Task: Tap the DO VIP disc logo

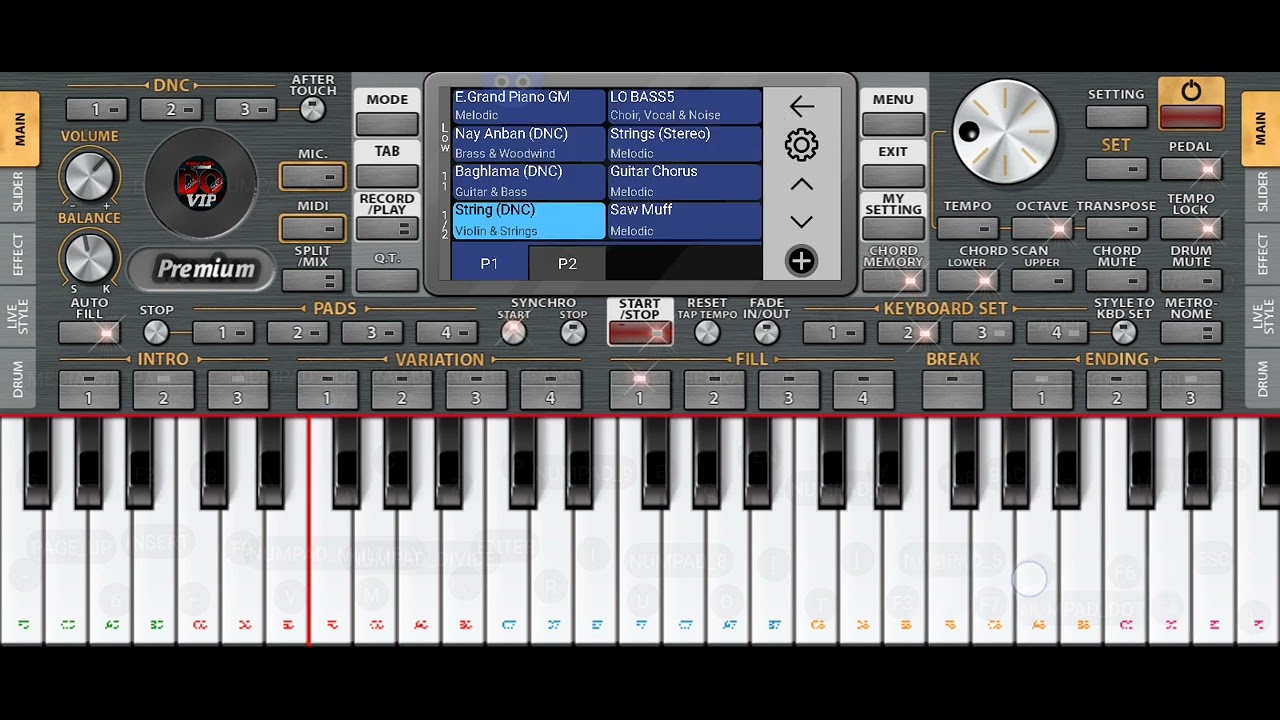Action: (201, 185)
